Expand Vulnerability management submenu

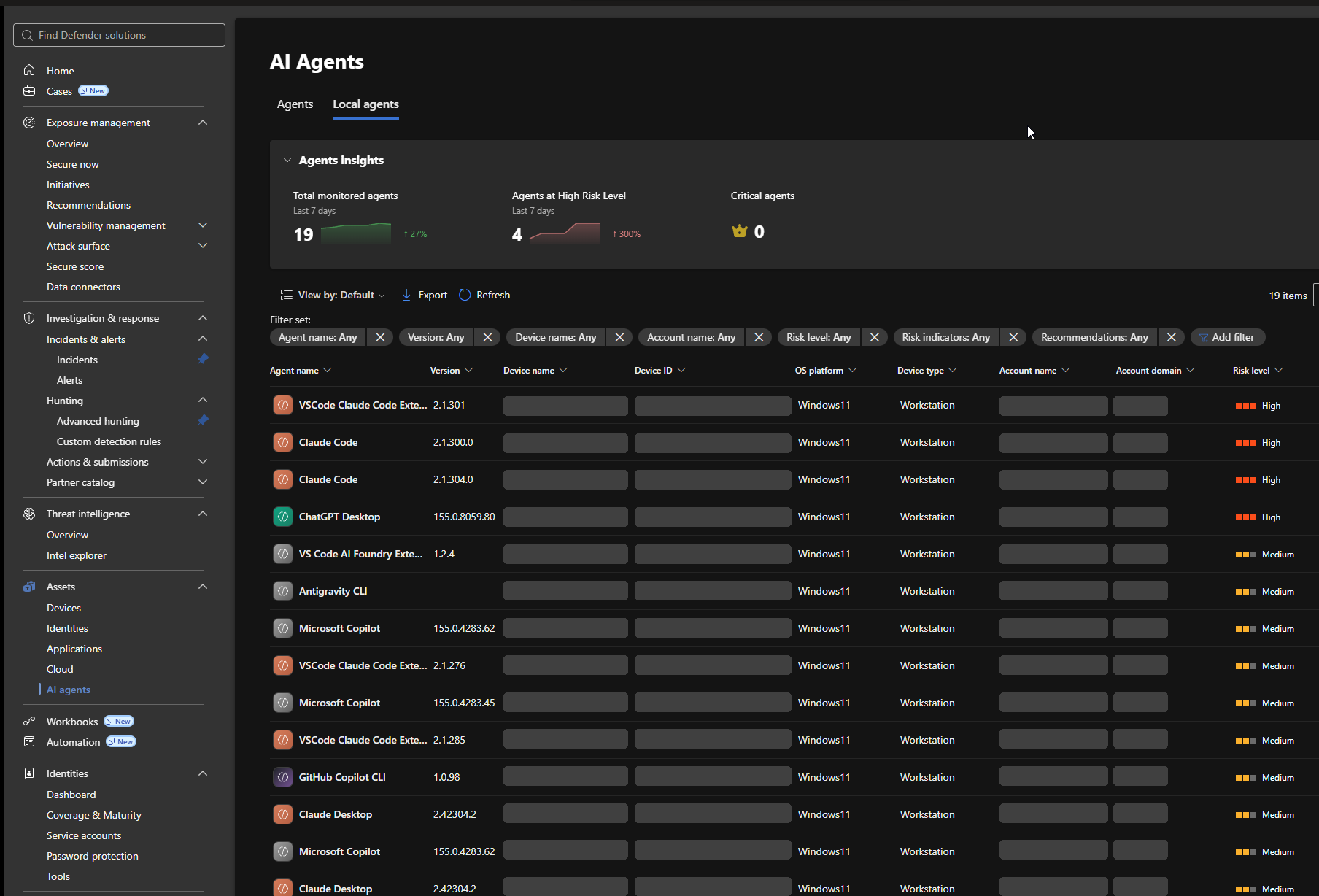pyautogui.click(x=203, y=225)
